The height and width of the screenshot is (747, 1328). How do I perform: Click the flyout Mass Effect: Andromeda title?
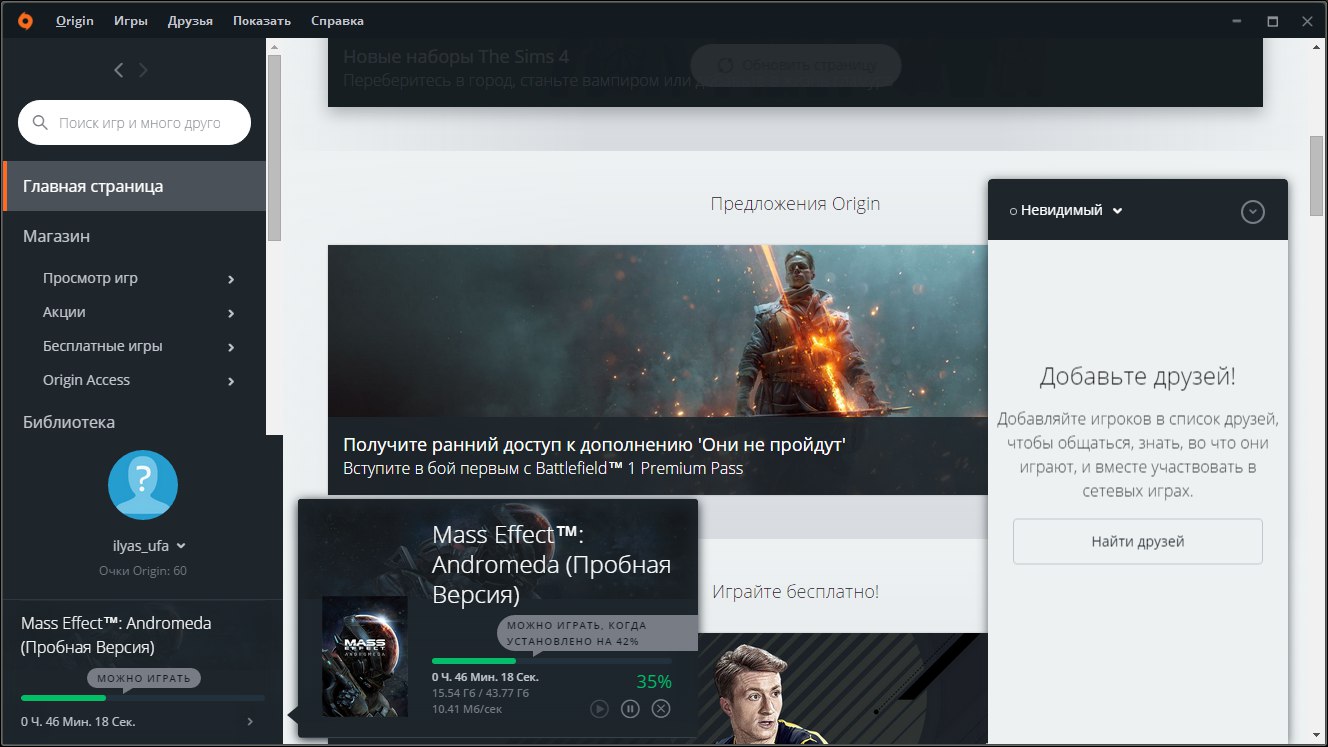pos(551,565)
